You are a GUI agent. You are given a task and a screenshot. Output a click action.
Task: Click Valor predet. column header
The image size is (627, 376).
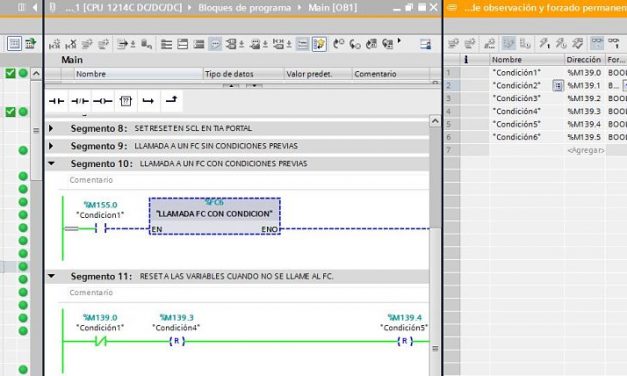click(318, 74)
